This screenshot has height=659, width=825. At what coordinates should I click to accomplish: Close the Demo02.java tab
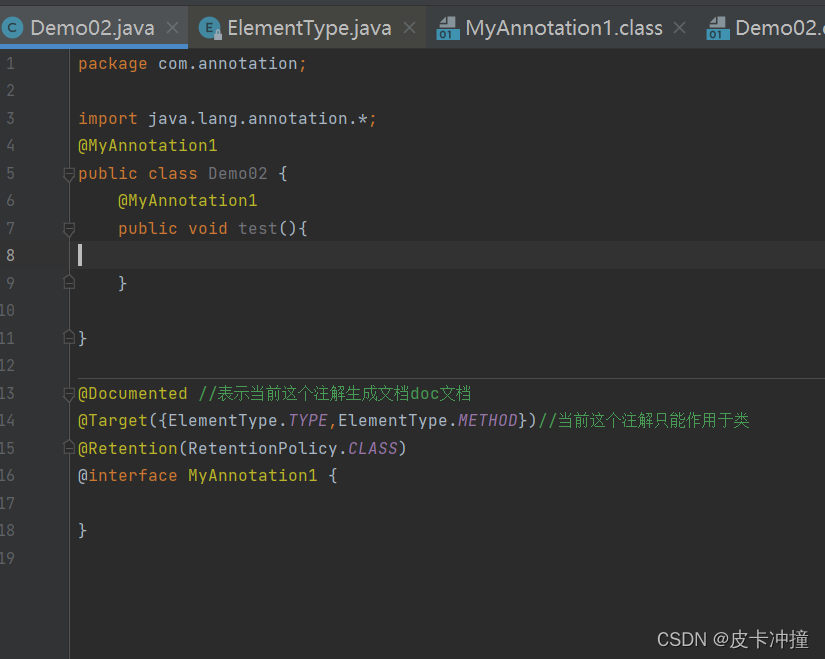click(173, 28)
